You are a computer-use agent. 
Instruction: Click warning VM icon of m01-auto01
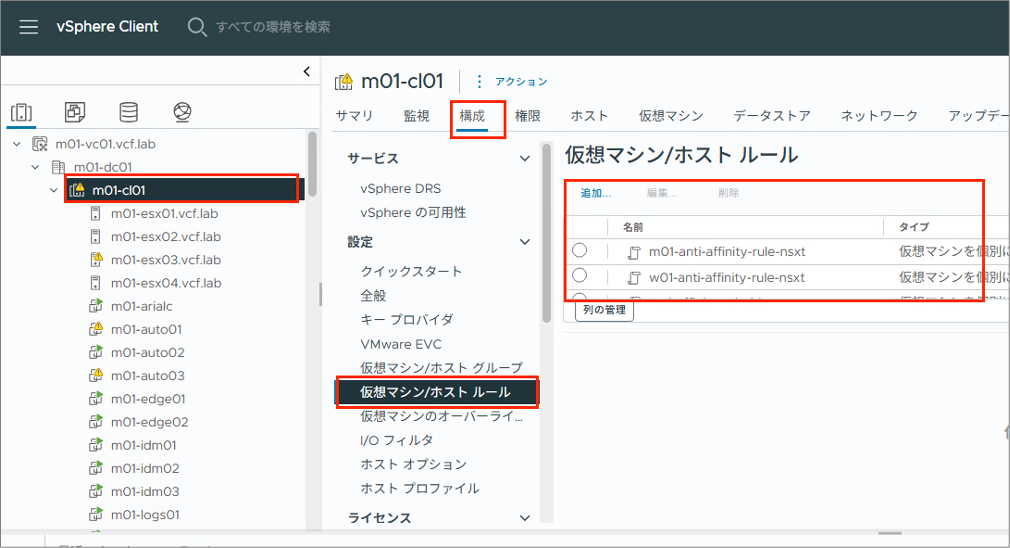coord(96,329)
